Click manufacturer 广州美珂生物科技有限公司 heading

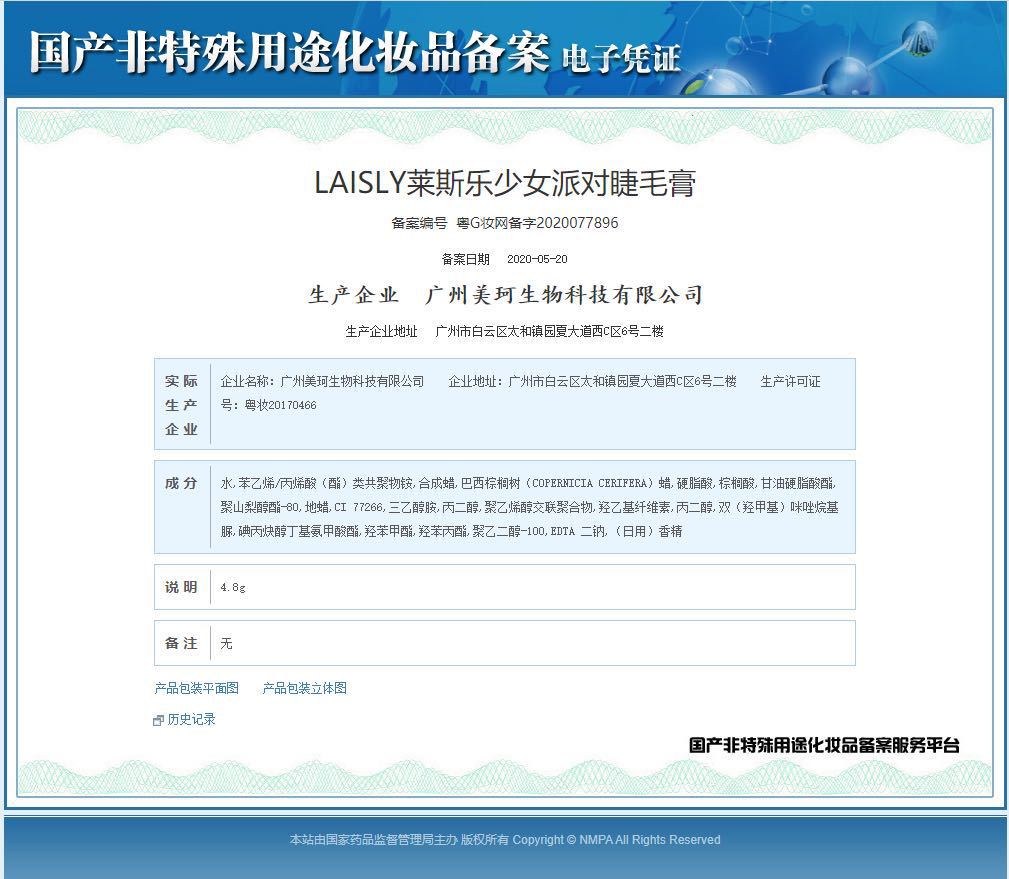click(564, 295)
